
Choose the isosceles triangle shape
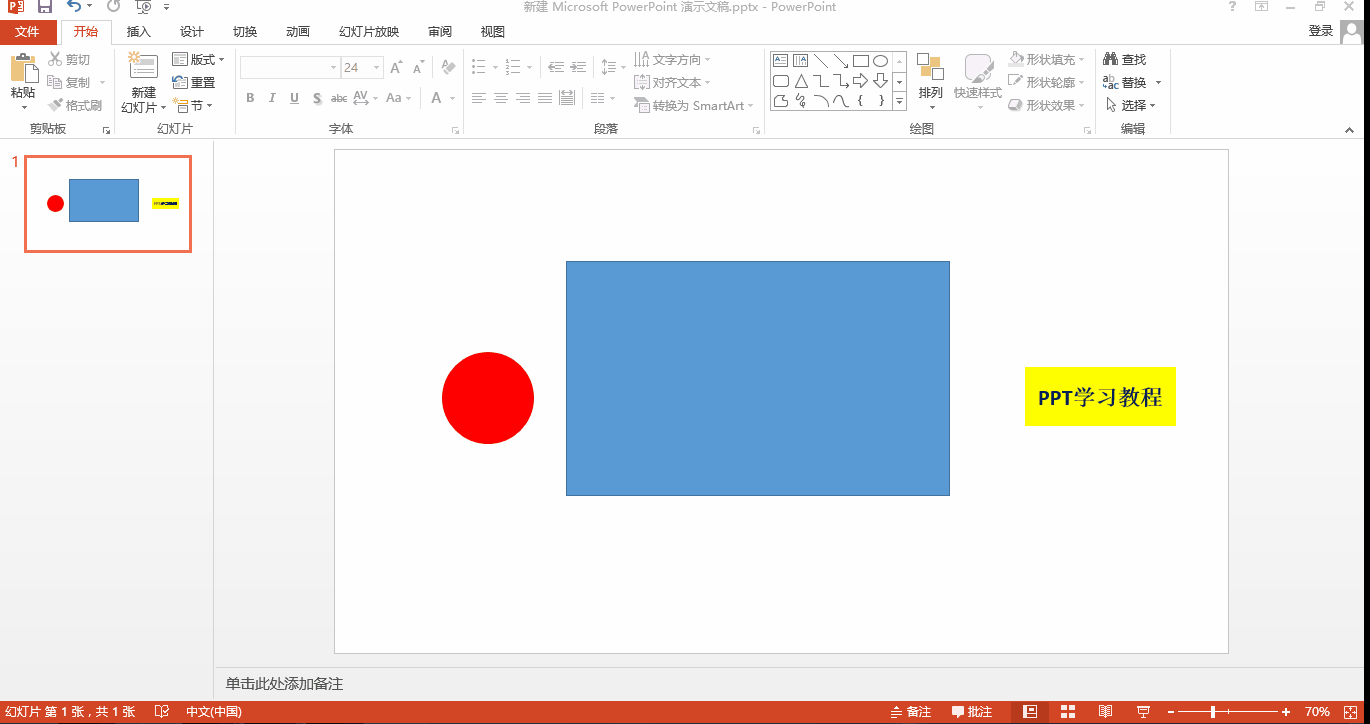coord(801,81)
